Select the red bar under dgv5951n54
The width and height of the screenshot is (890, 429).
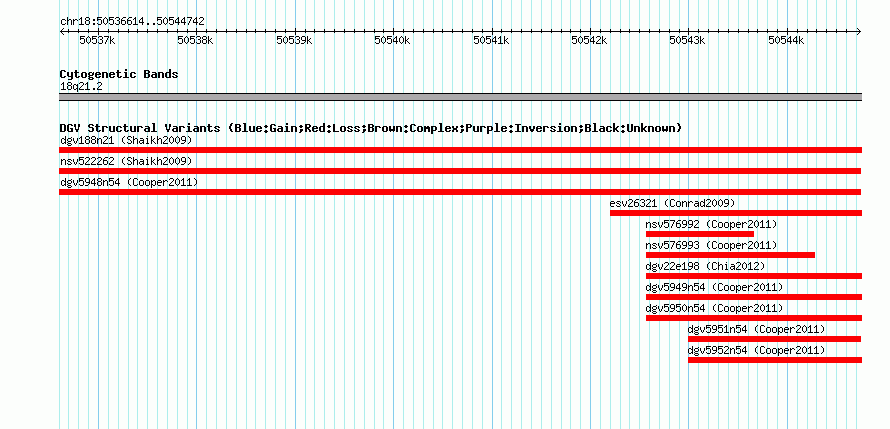[x=774, y=339]
